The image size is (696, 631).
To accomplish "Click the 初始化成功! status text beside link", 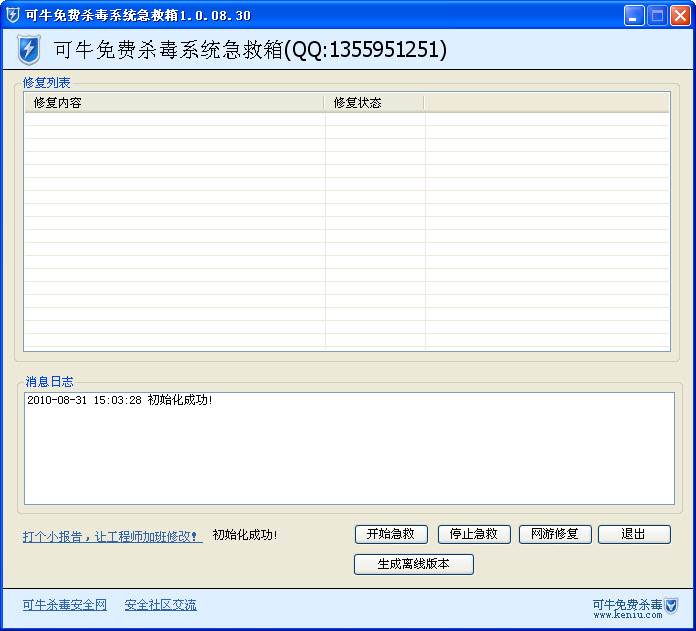I will tap(245, 535).
